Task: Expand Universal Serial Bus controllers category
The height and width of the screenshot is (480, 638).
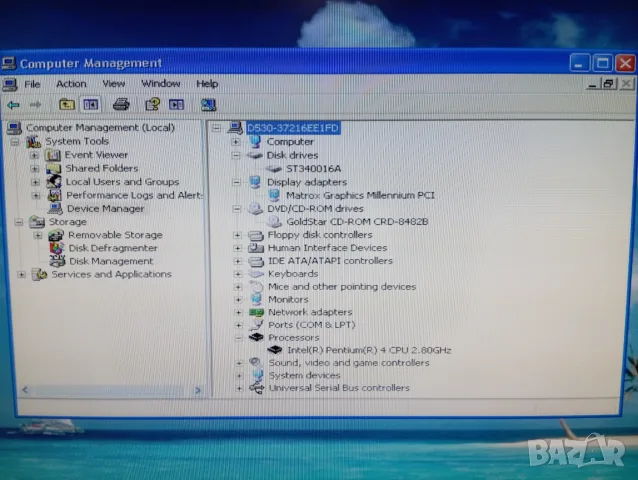Action: coord(240,388)
